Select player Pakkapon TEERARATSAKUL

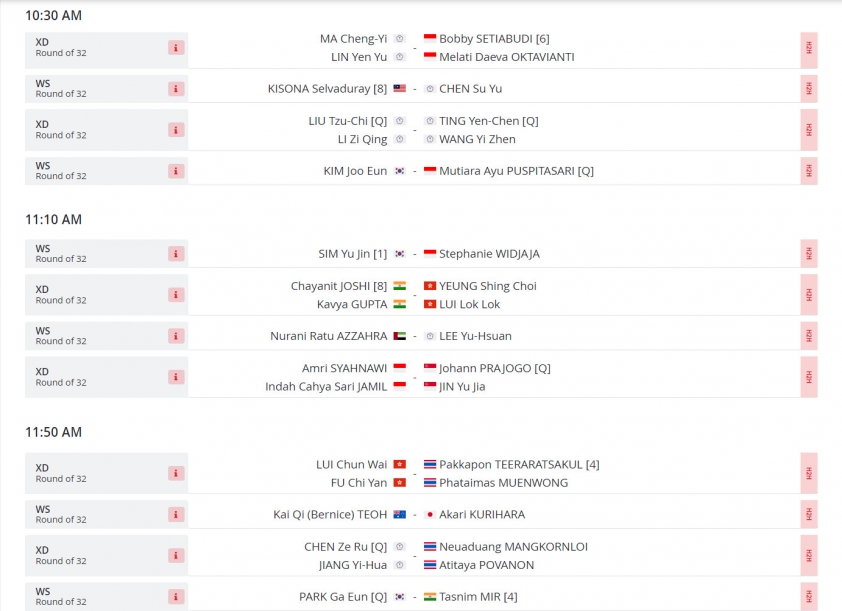[x=519, y=464]
